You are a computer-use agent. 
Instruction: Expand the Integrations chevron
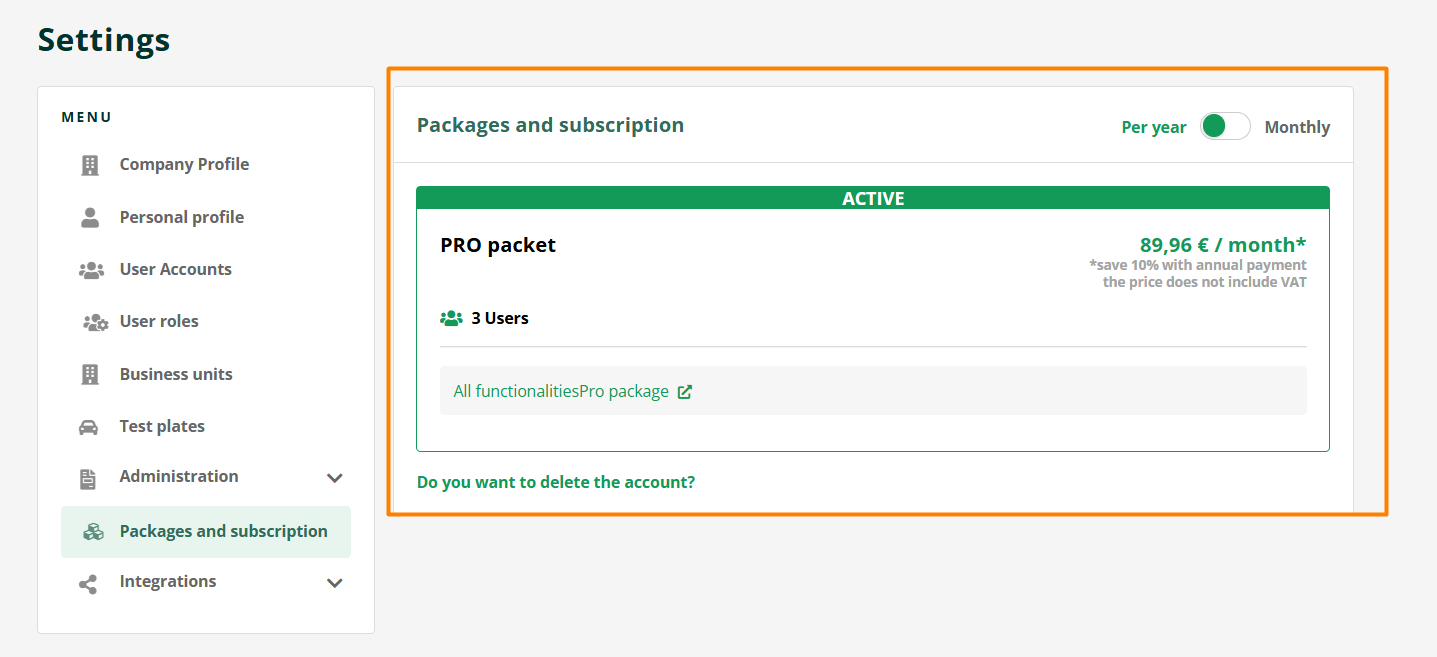pyautogui.click(x=335, y=583)
